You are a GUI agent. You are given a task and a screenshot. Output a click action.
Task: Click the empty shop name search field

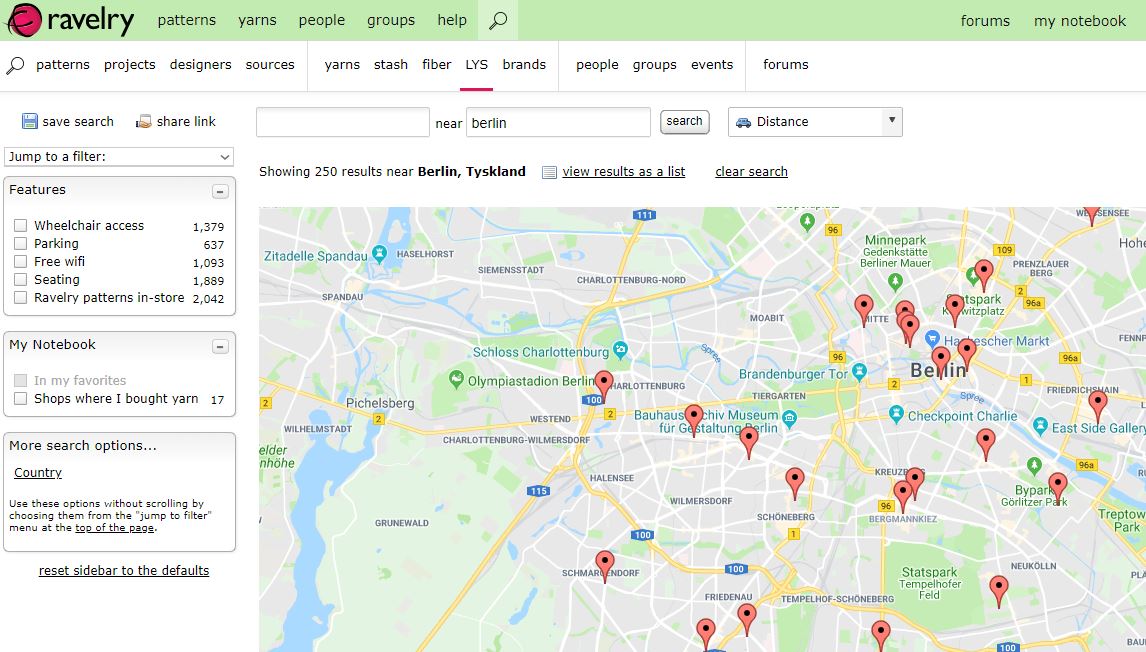(x=343, y=122)
